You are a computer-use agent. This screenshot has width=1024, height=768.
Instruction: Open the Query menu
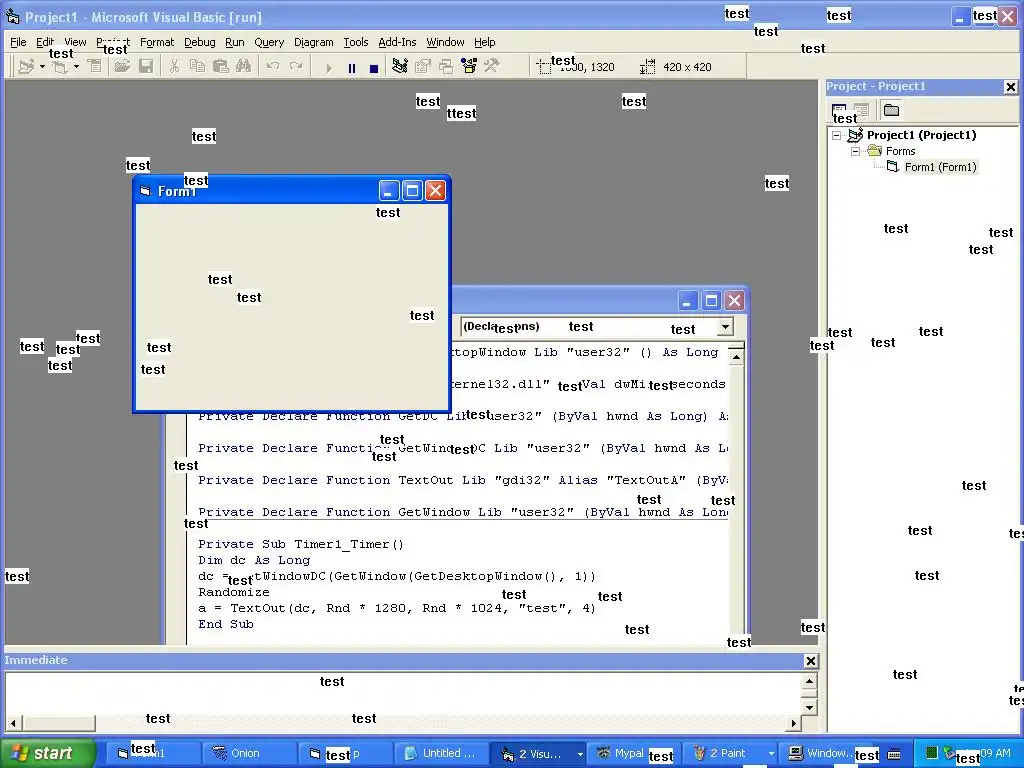click(269, 42)
